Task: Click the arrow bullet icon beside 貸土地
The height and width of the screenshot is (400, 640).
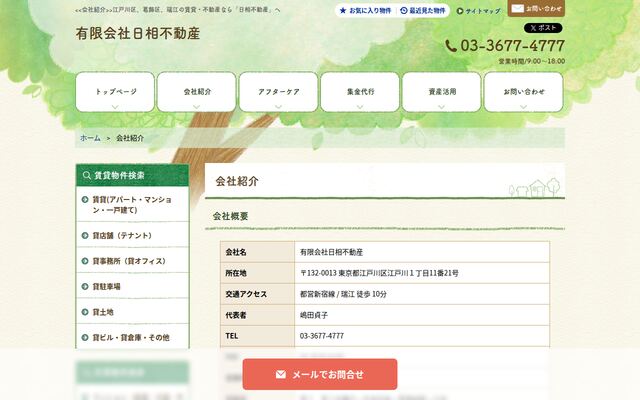Action: [85, 312]
